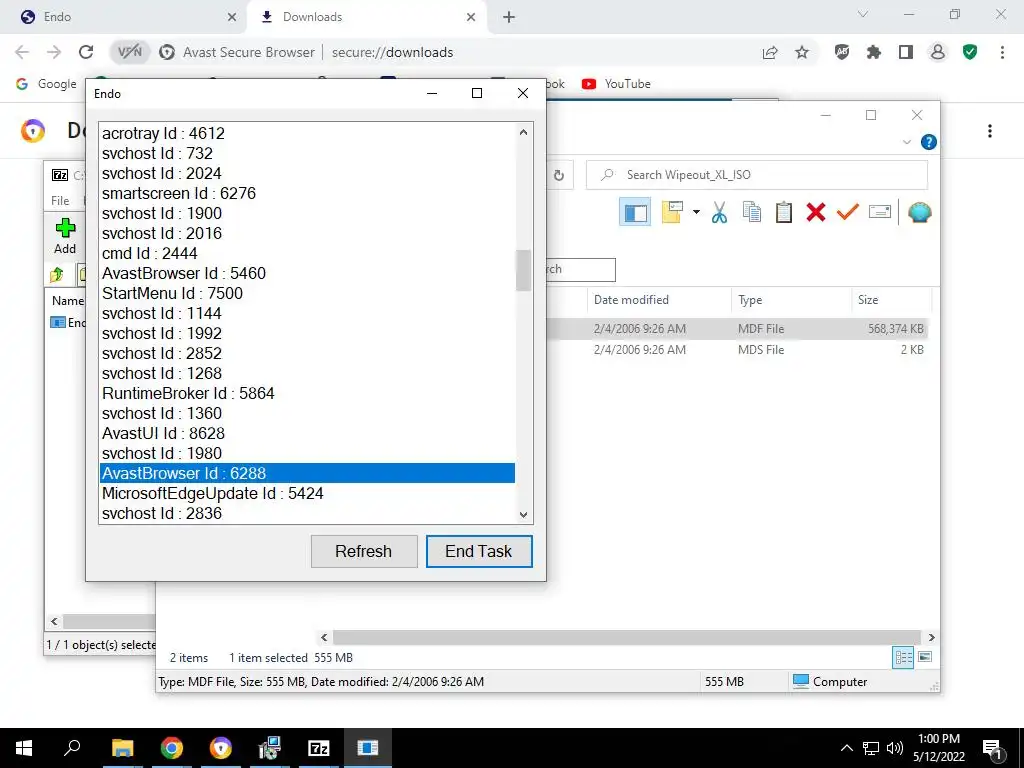Select 'MicrosoftEdgeUpdate Id : 5424' row
Image resolution: width=1024 pixels, height=768 pixels.
click(307, 493)
